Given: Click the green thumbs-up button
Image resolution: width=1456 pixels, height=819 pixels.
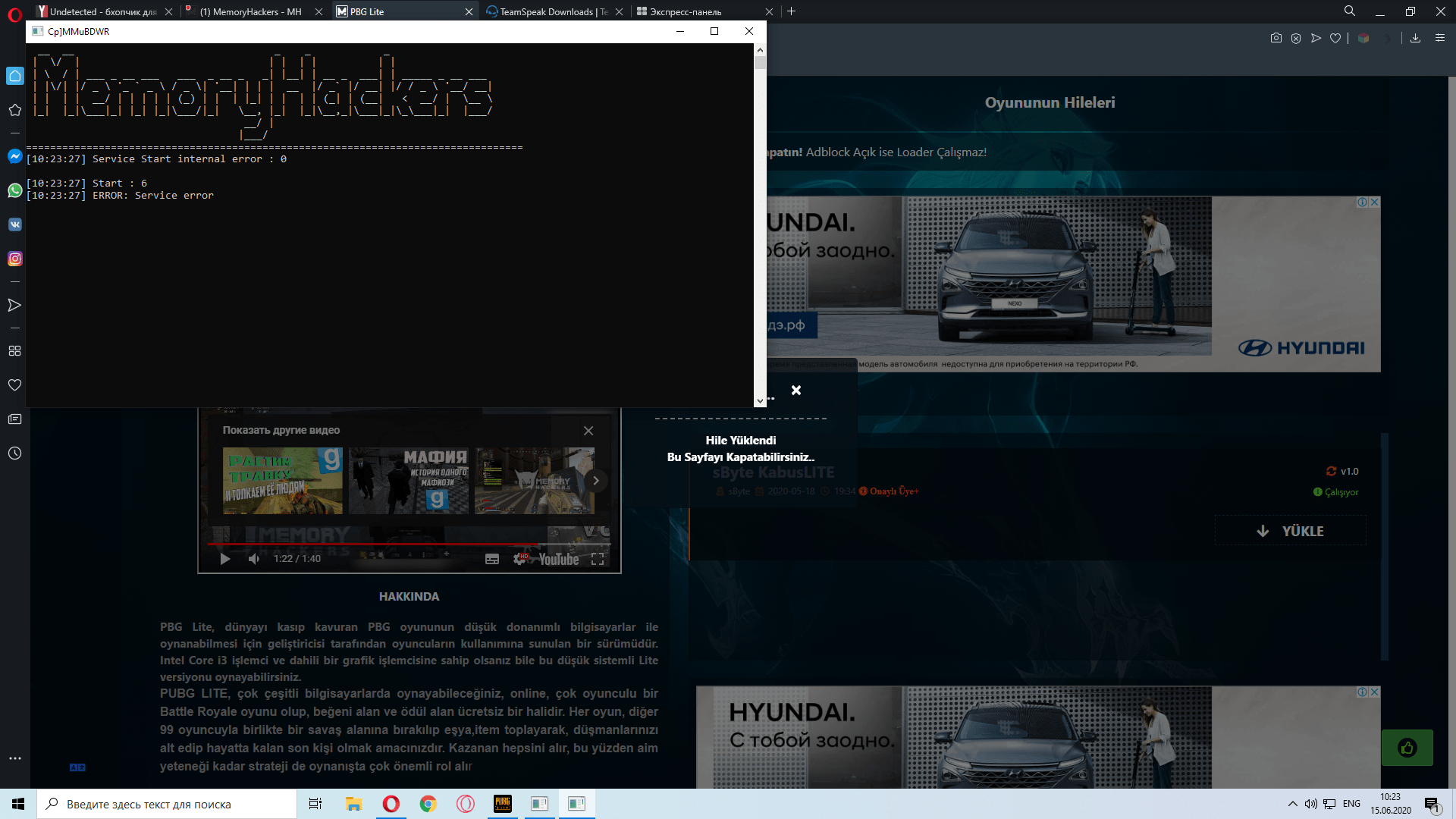Looking at the screenshot, I should 1407,748.
